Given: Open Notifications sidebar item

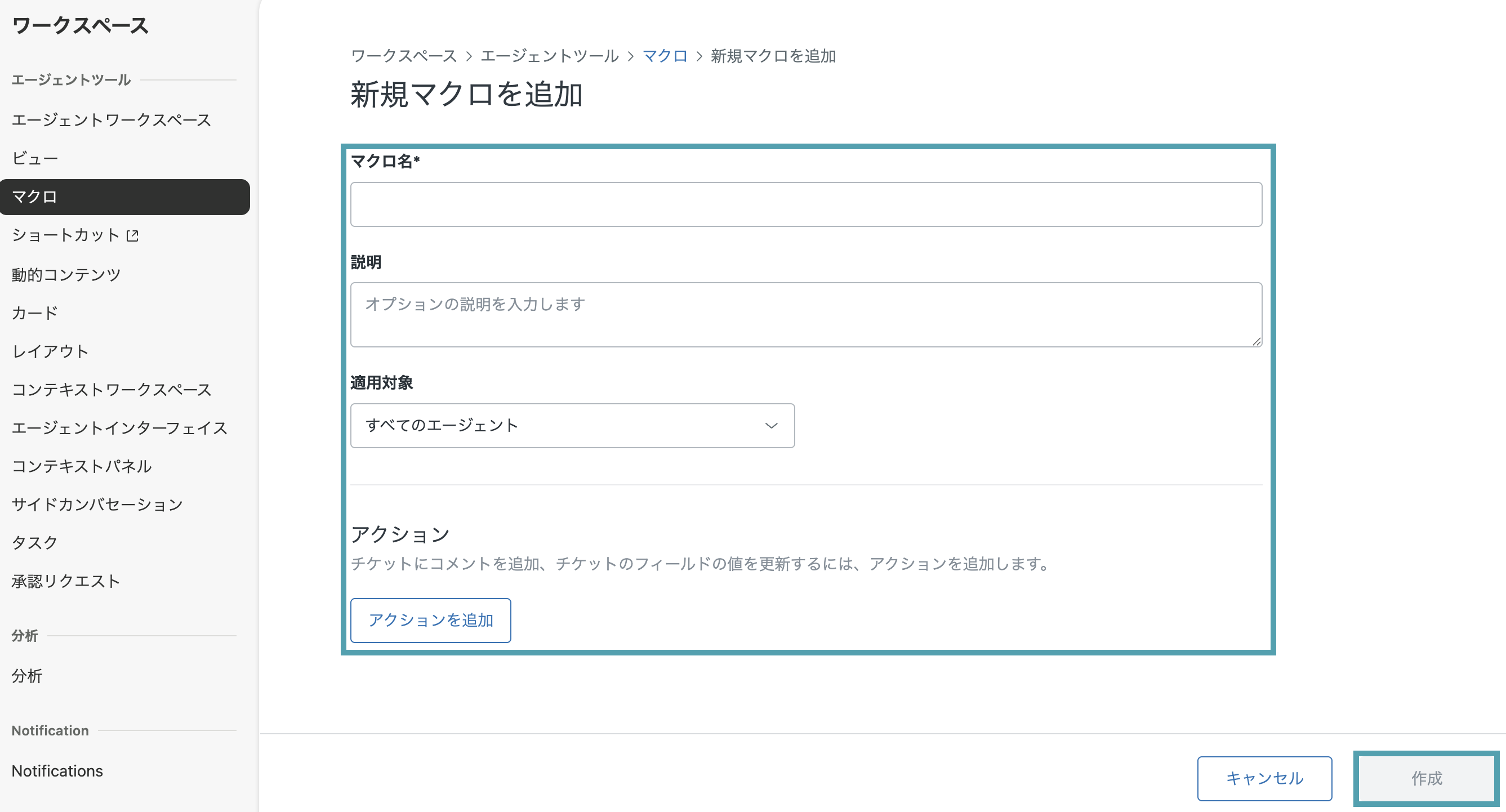Looking at the screenshot, I should 57,771.
